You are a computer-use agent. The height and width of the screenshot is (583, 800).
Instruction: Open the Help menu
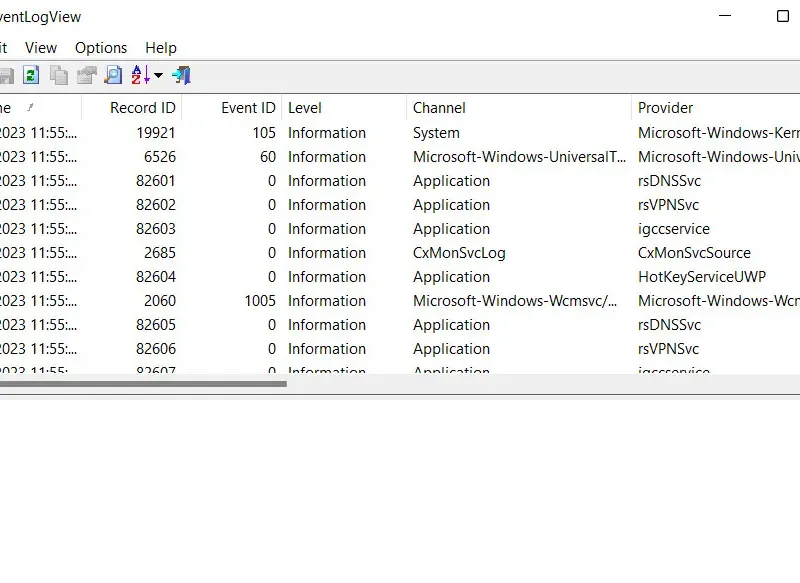(161, 48)
